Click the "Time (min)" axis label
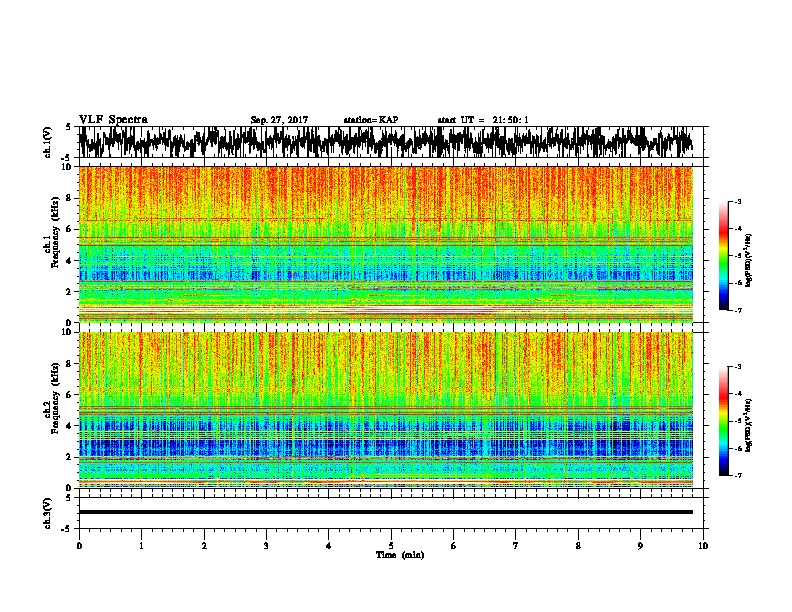Viewport: 792px width, 612px height. [x=400, y=555]
